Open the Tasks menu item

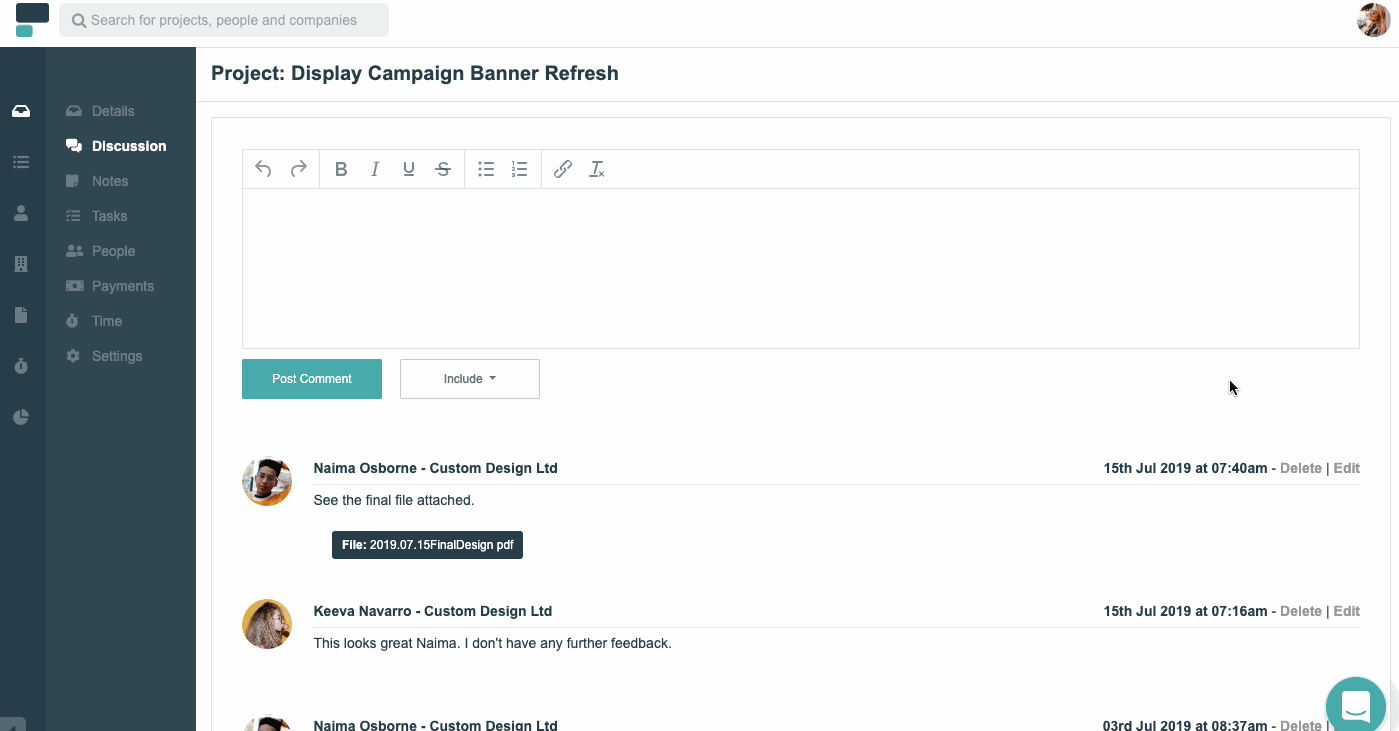(96, 216)
